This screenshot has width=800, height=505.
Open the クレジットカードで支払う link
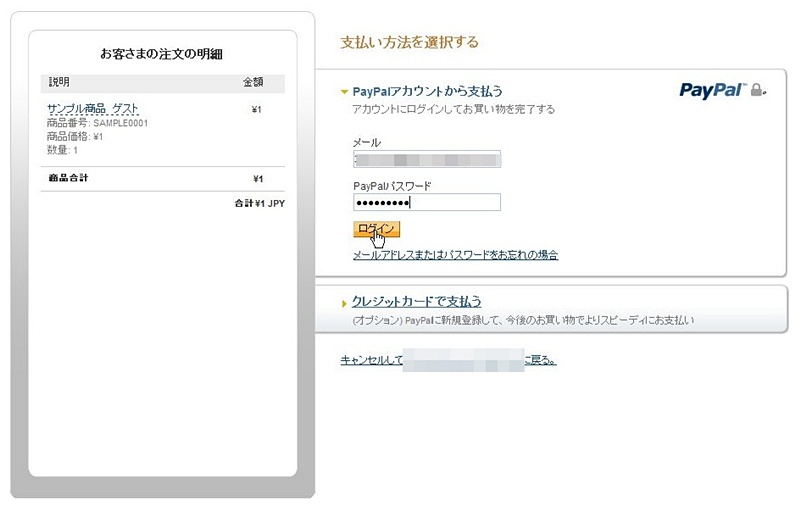(x=416, y=301)
